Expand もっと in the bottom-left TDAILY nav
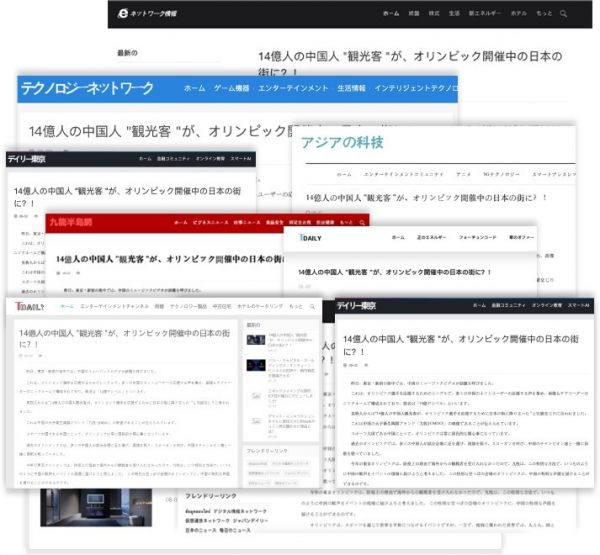This screenshot has width=600, height=555. [x=295, y=306]
